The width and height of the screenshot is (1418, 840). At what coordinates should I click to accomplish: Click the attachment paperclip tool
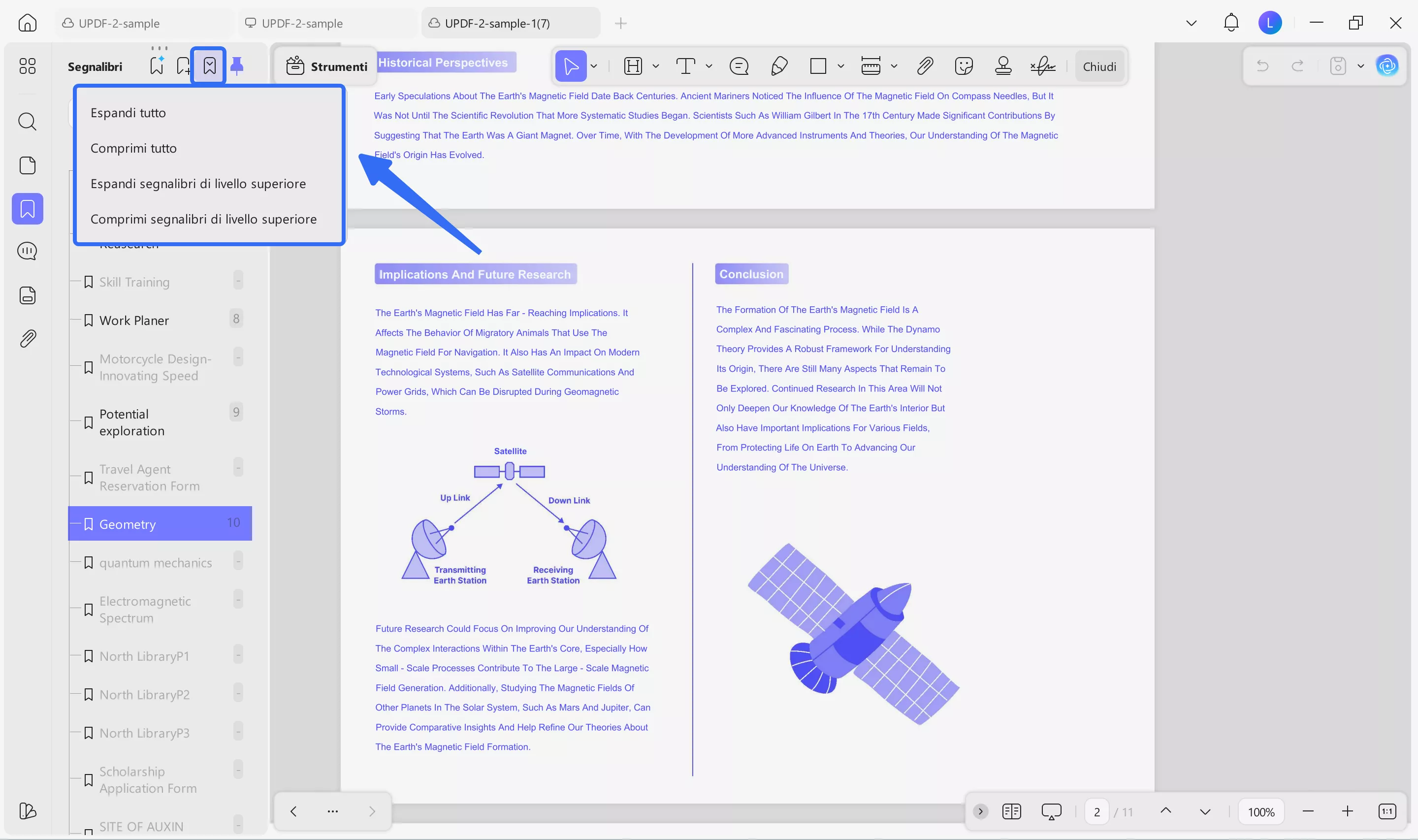pos(924,66)
